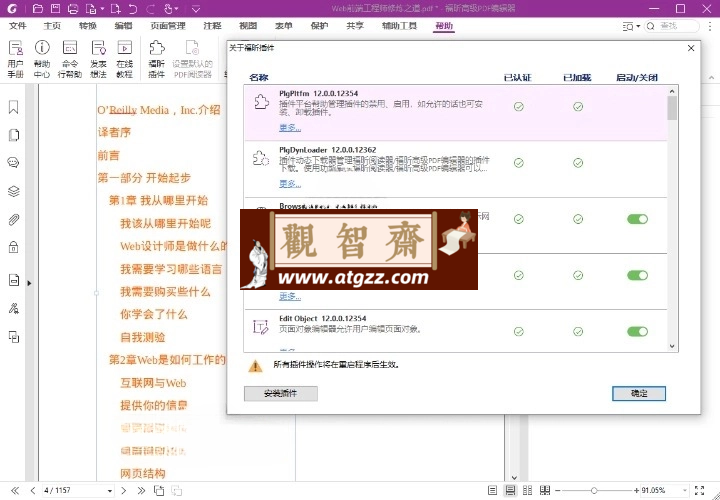Open the 91.05% zoom level dropdown
The width and height of the screenshot is (720, 500).
point(685,491)
